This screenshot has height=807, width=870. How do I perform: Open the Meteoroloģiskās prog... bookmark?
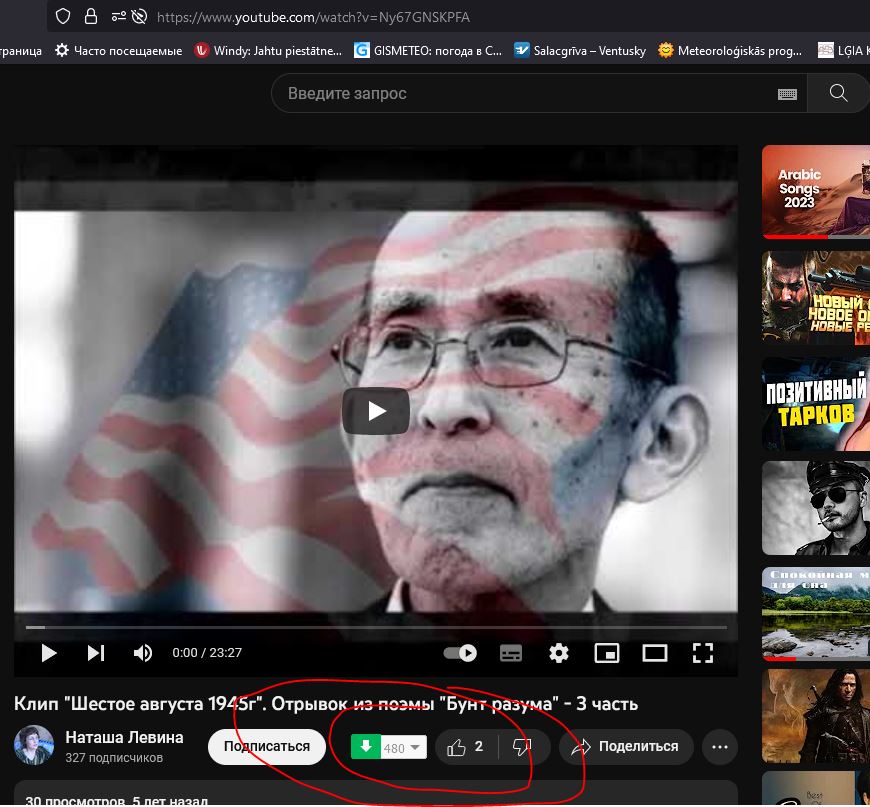[x=730, y=51]
